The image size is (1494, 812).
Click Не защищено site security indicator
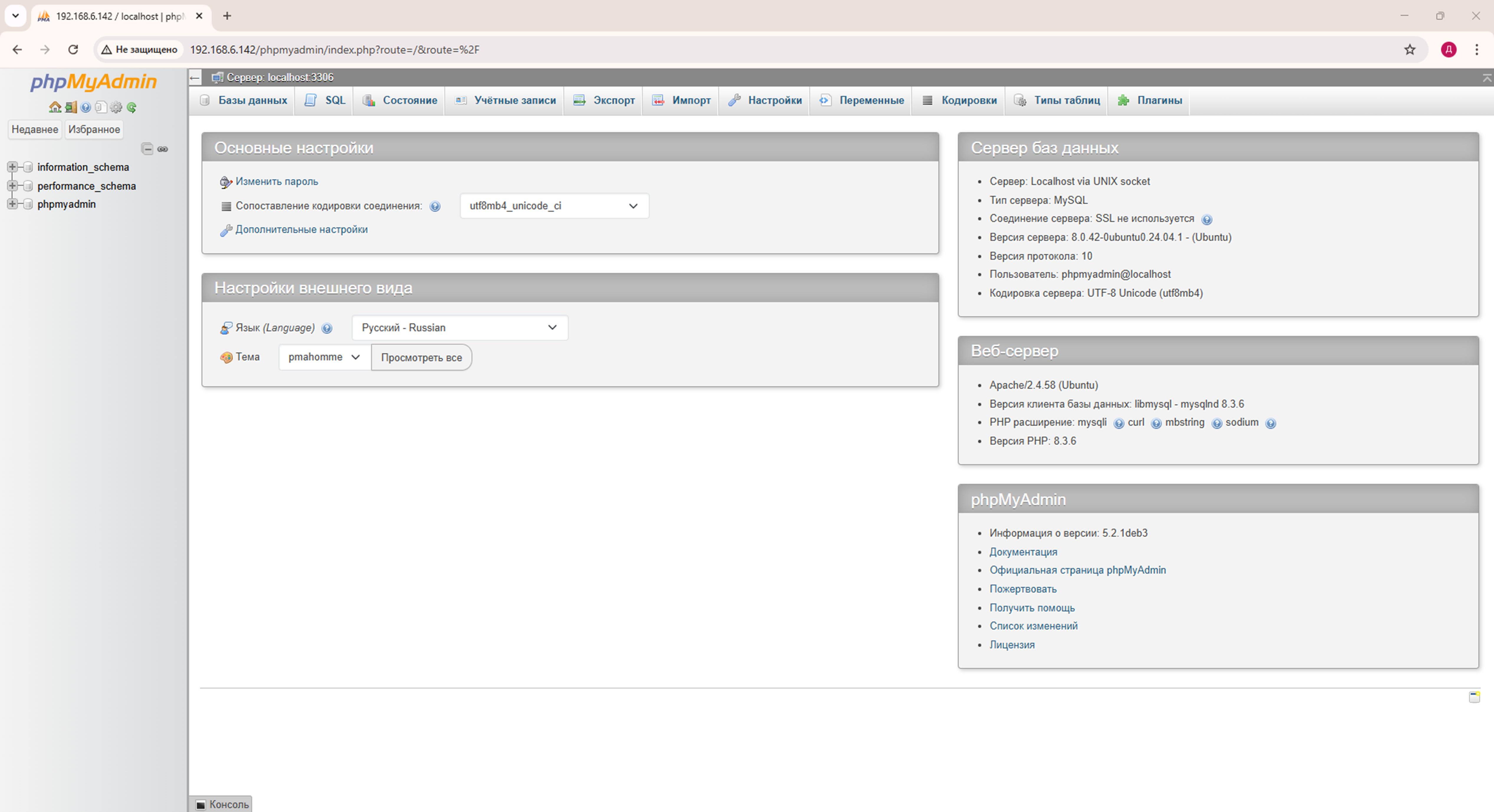coord(139,50)
